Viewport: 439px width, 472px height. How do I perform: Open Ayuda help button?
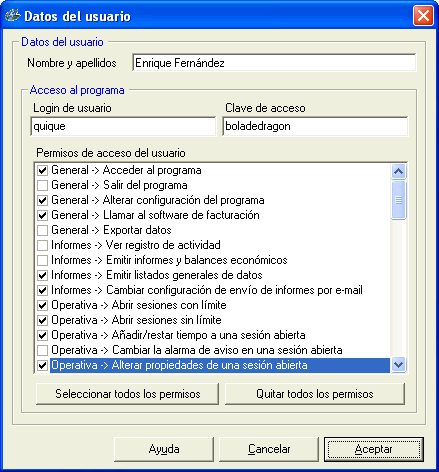(164, 449)
